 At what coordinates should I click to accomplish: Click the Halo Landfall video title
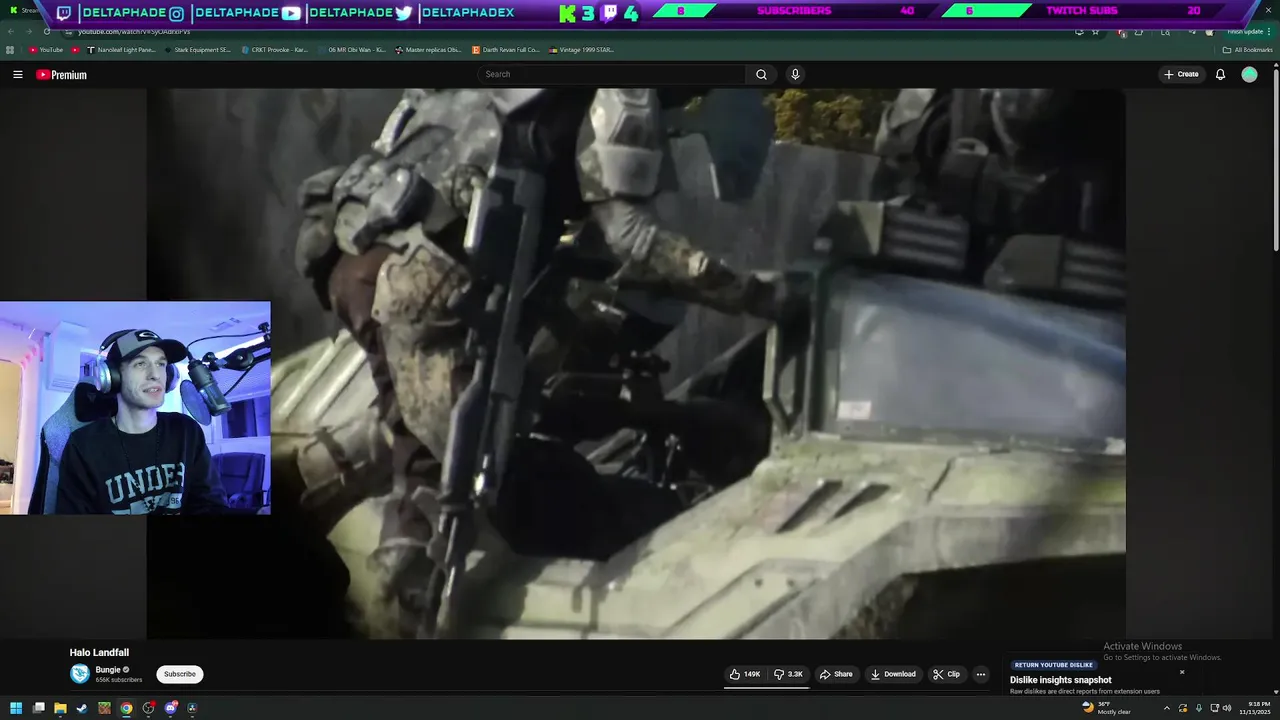pos(99,653)
